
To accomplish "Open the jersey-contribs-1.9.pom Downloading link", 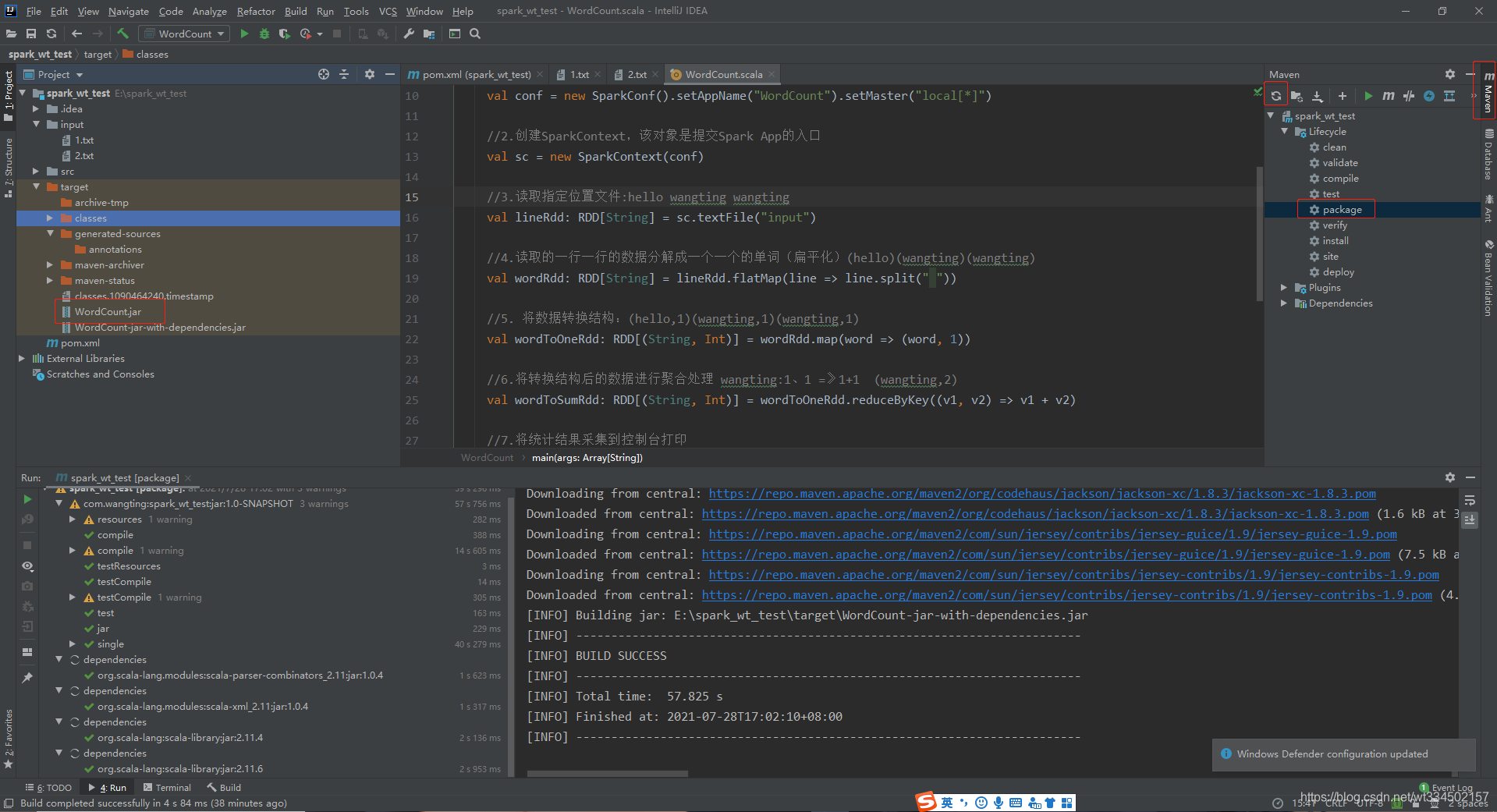I will click(1074, 575).
